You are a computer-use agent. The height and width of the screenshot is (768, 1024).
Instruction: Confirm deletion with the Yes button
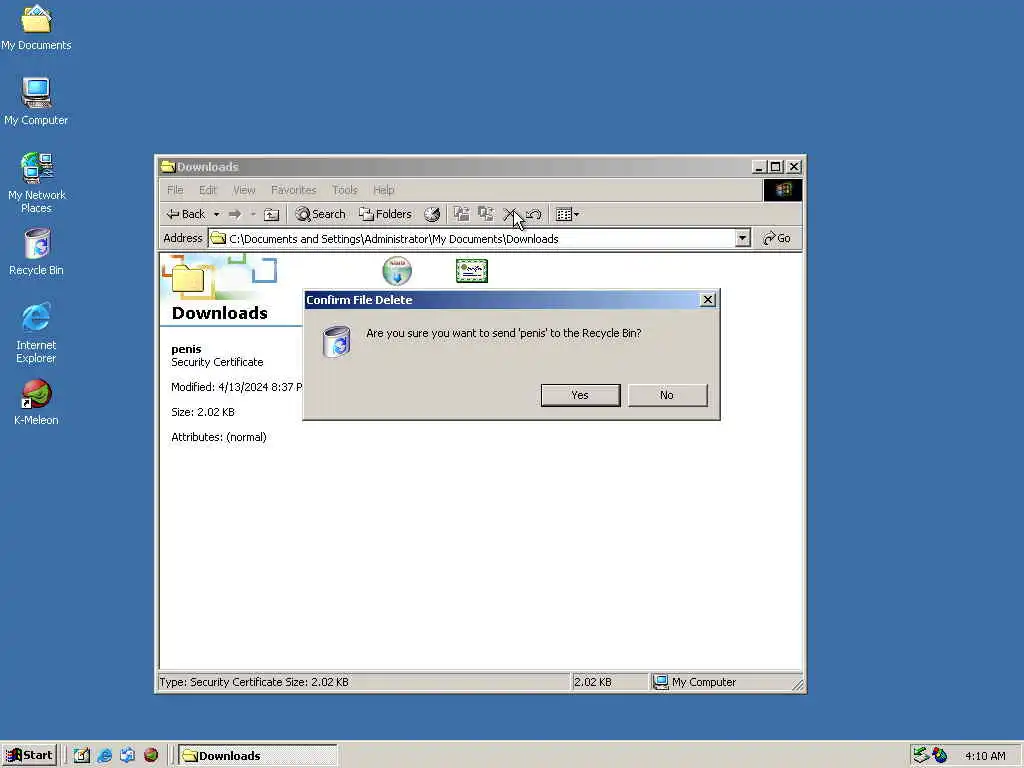[580, 395]
